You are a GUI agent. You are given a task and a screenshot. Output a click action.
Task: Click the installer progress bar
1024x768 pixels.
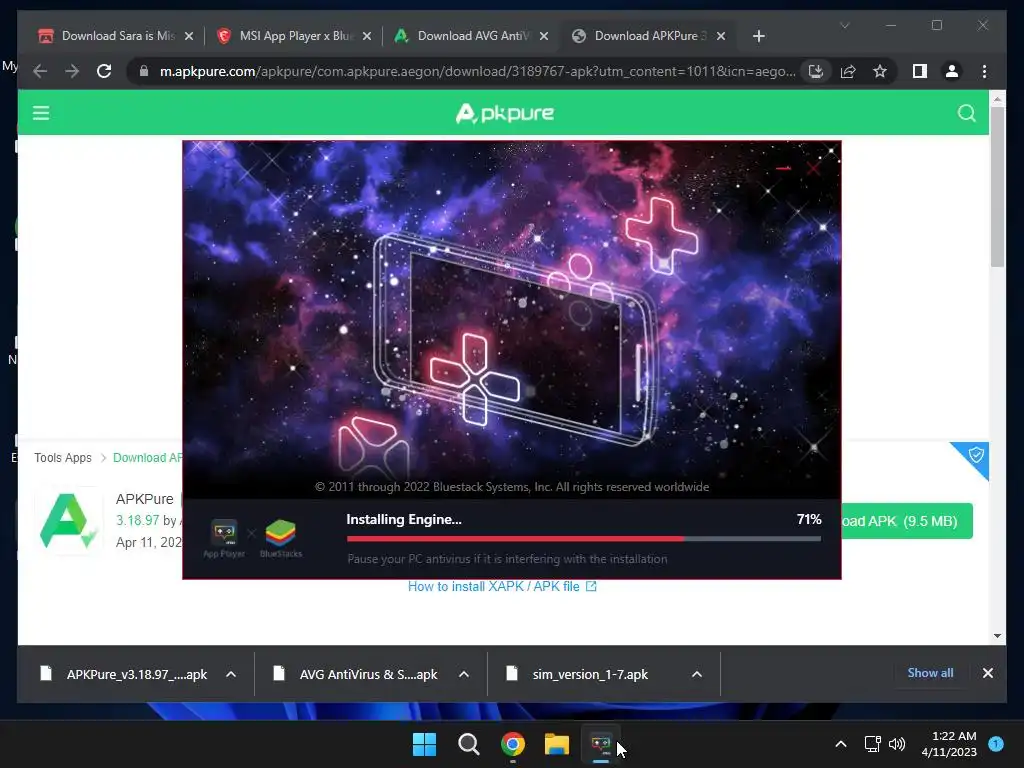[584, 539]
